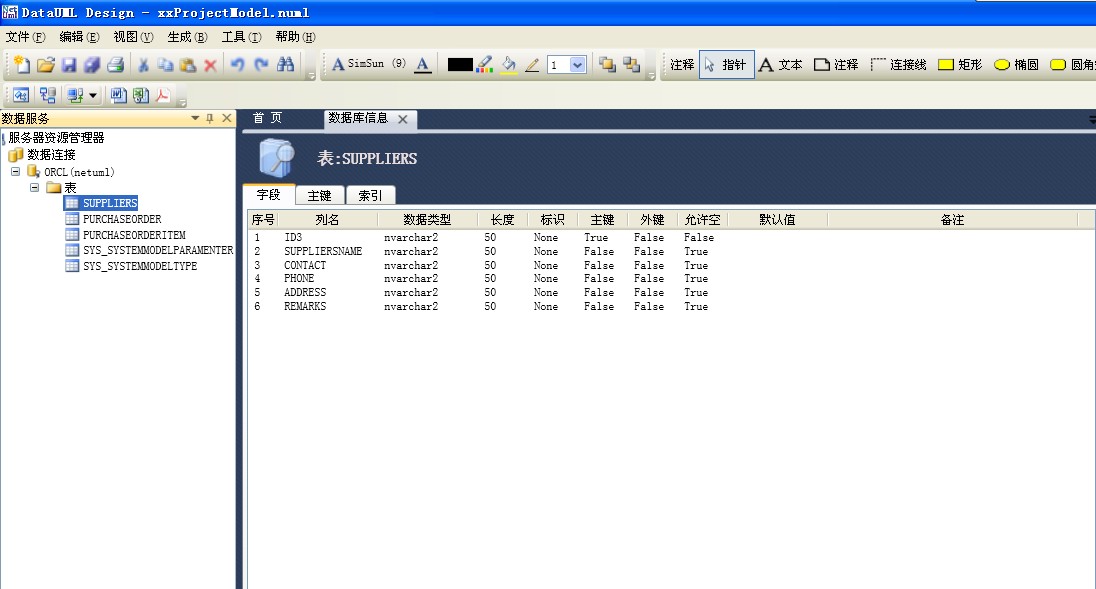Screen dimensions: 1096x589
Task: Select the PURCHASEORDERITEM table in tree
Action: coord(134,235)
